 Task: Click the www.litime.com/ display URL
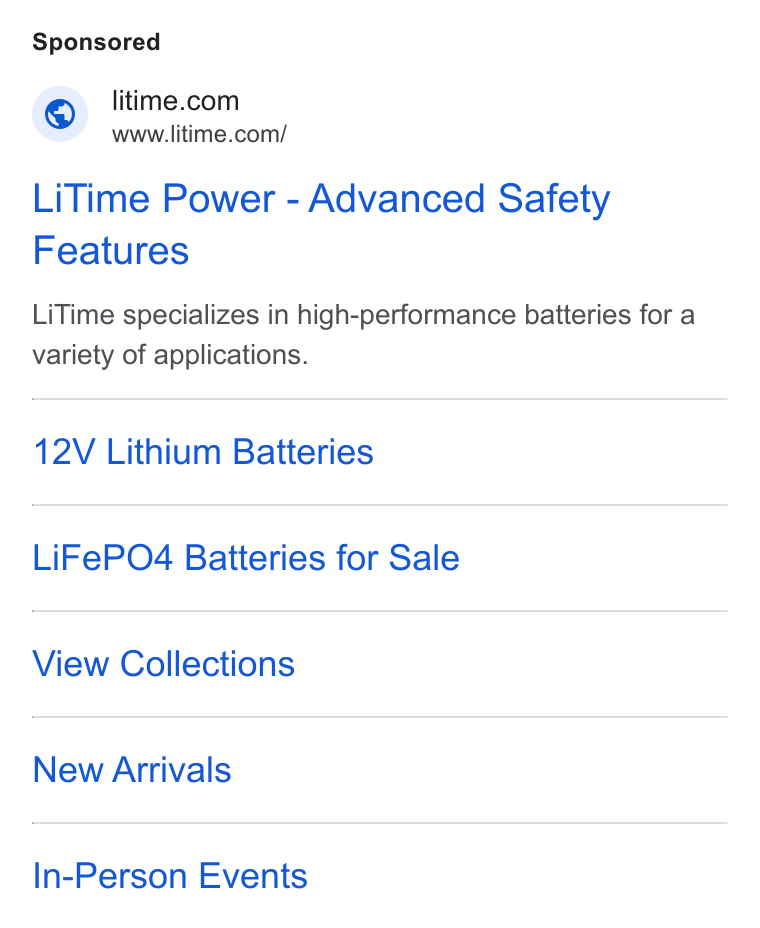(199, 134)
